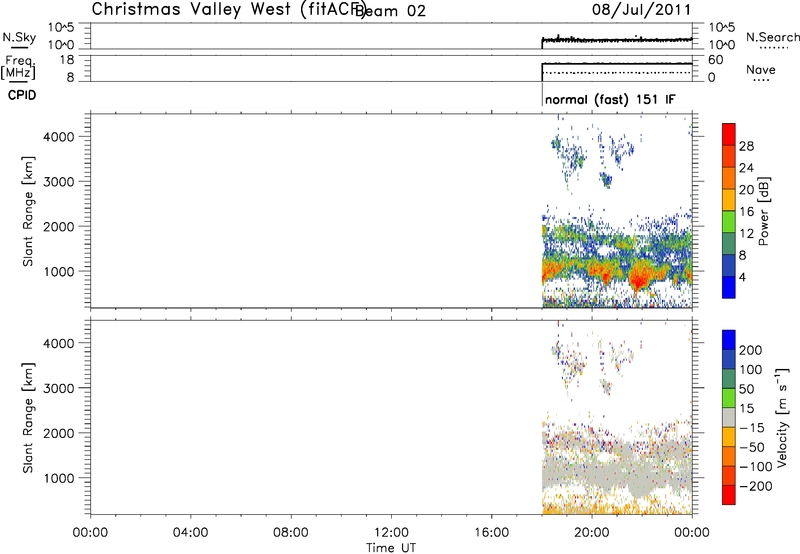The height and width of the screenshot is (554, 800).
Task: Click the 'Power [dB]' colorbar title
Action: (x=764, y=211)
